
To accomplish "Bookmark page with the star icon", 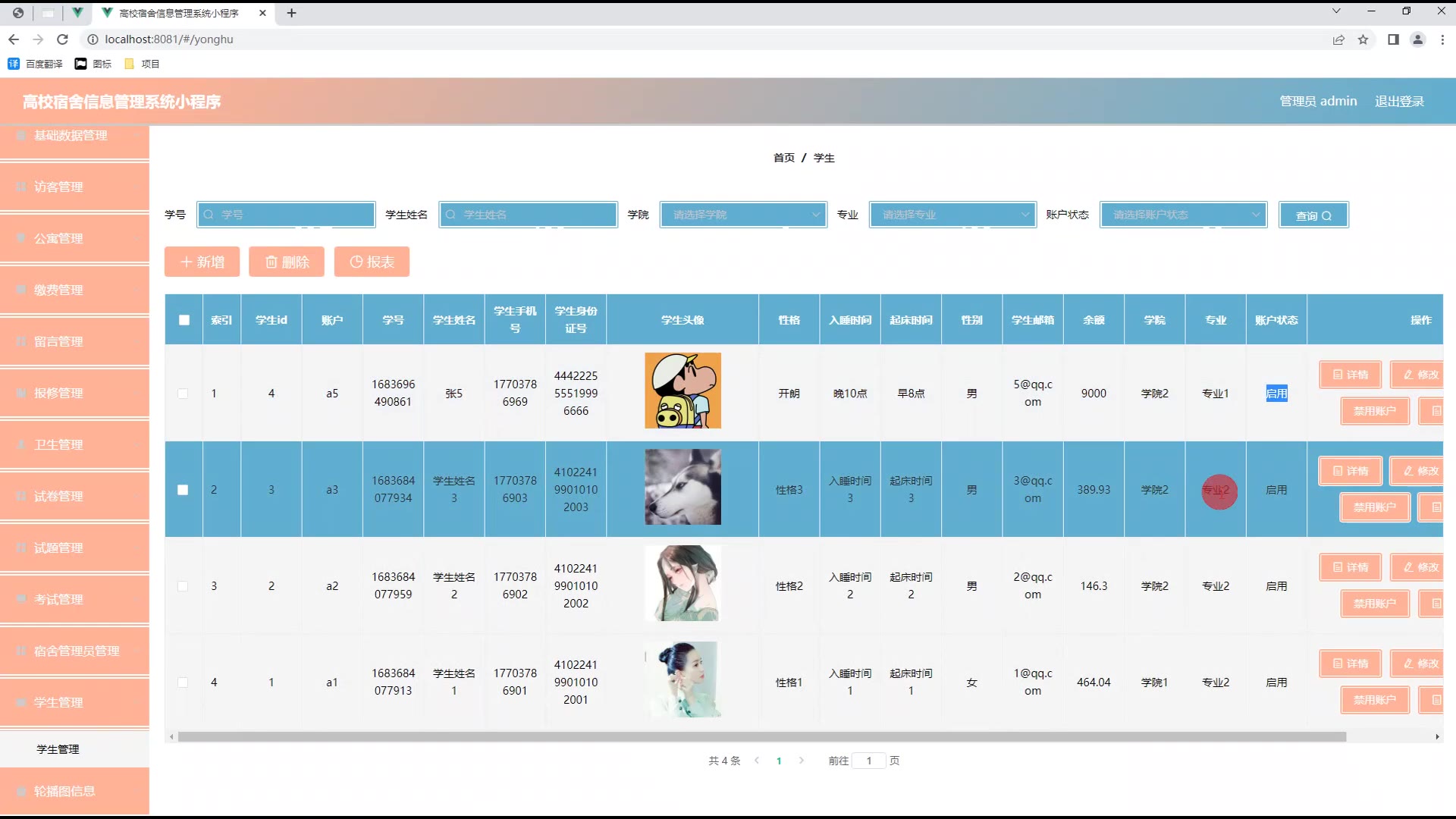I will [1363, 39].
